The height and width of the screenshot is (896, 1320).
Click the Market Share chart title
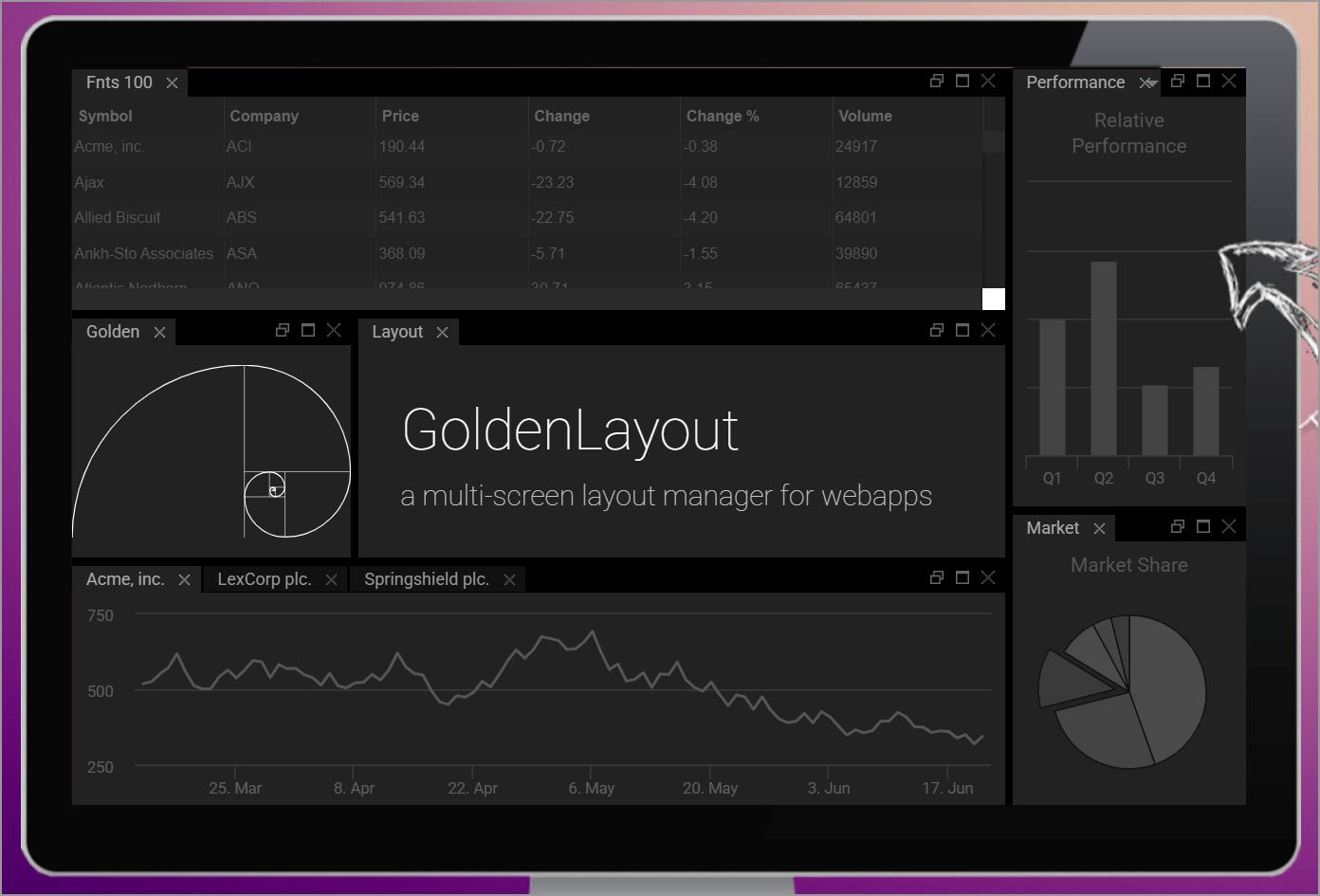[1129, 565]
